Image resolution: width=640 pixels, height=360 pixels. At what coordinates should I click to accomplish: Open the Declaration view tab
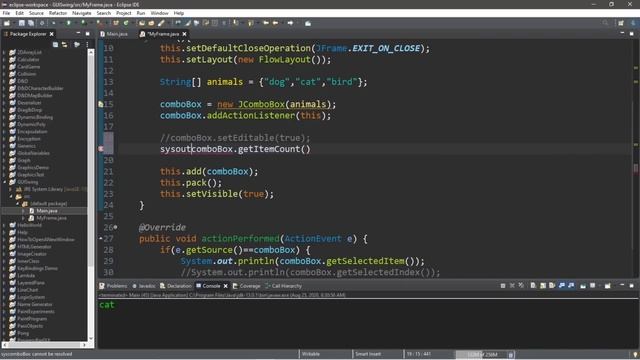click(176, 286)
